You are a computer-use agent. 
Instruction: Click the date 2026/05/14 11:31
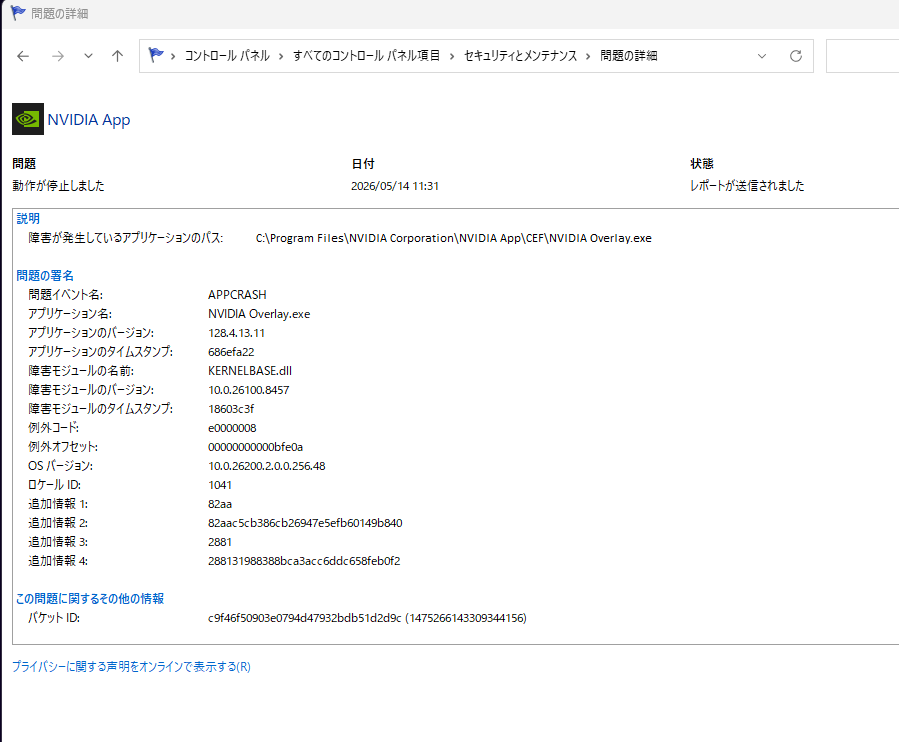(395, 186)
